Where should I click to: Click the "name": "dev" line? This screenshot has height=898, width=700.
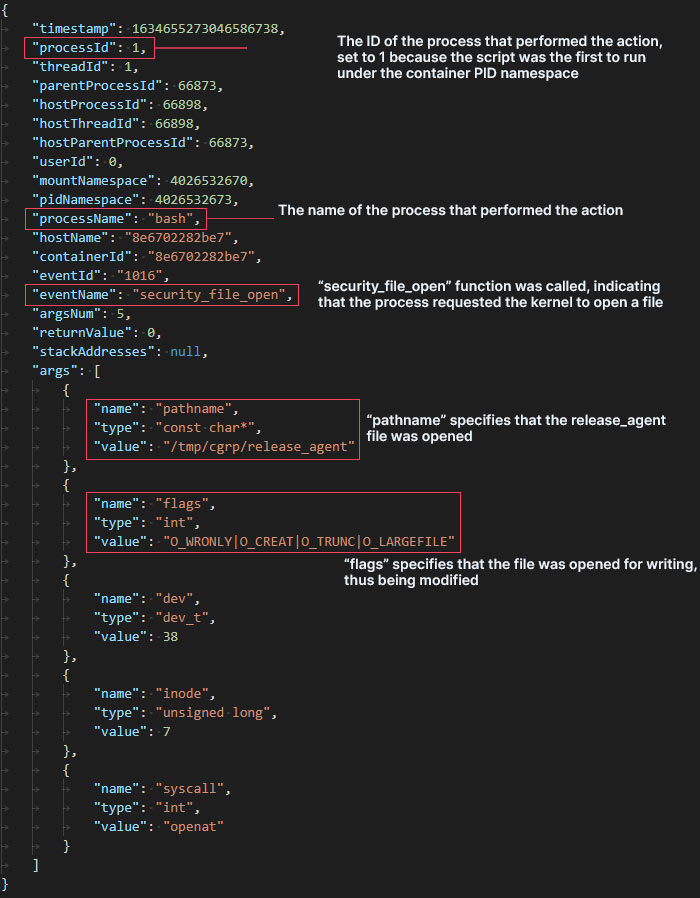click(147, 598)
